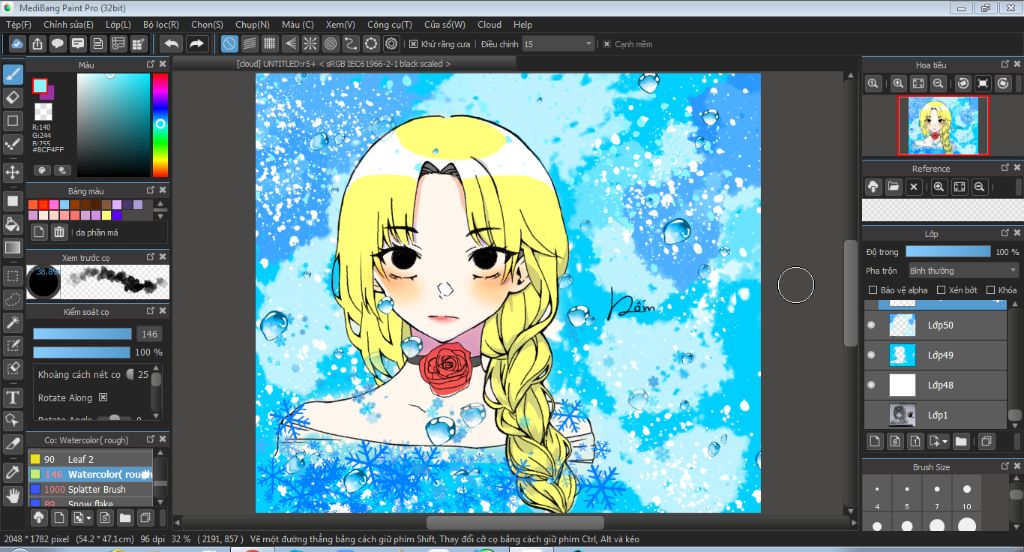Expand the add-layer type dropdown arrow

[x=945, y=442]
